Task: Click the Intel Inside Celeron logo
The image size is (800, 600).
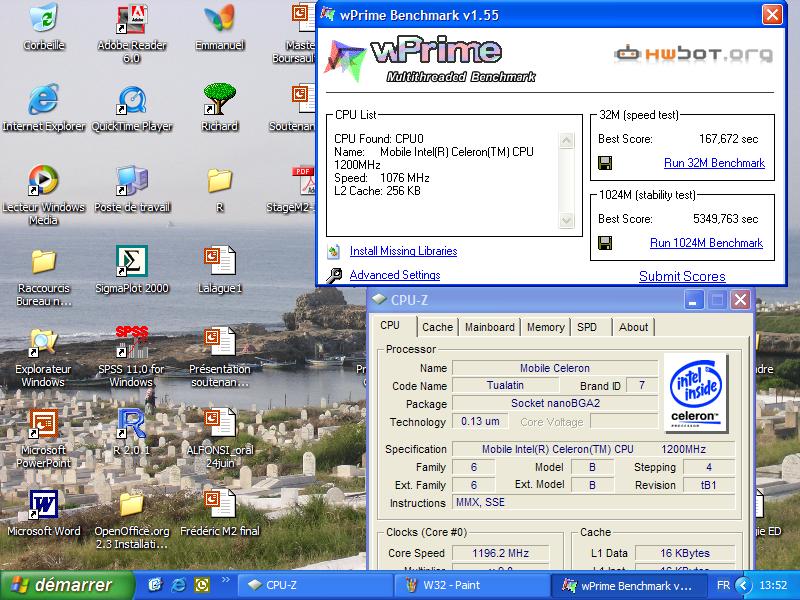Action: [694, 393]
